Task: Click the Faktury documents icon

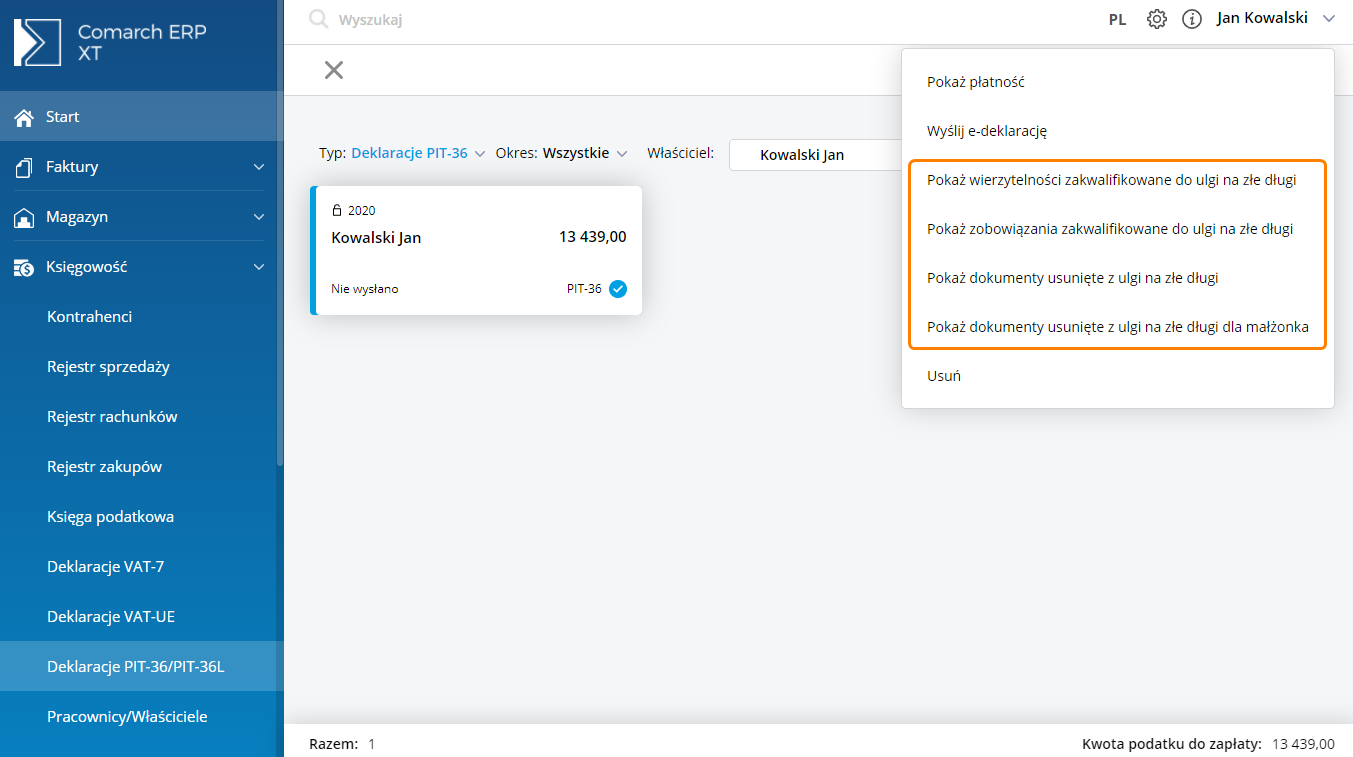Action: tap(24, 167)
